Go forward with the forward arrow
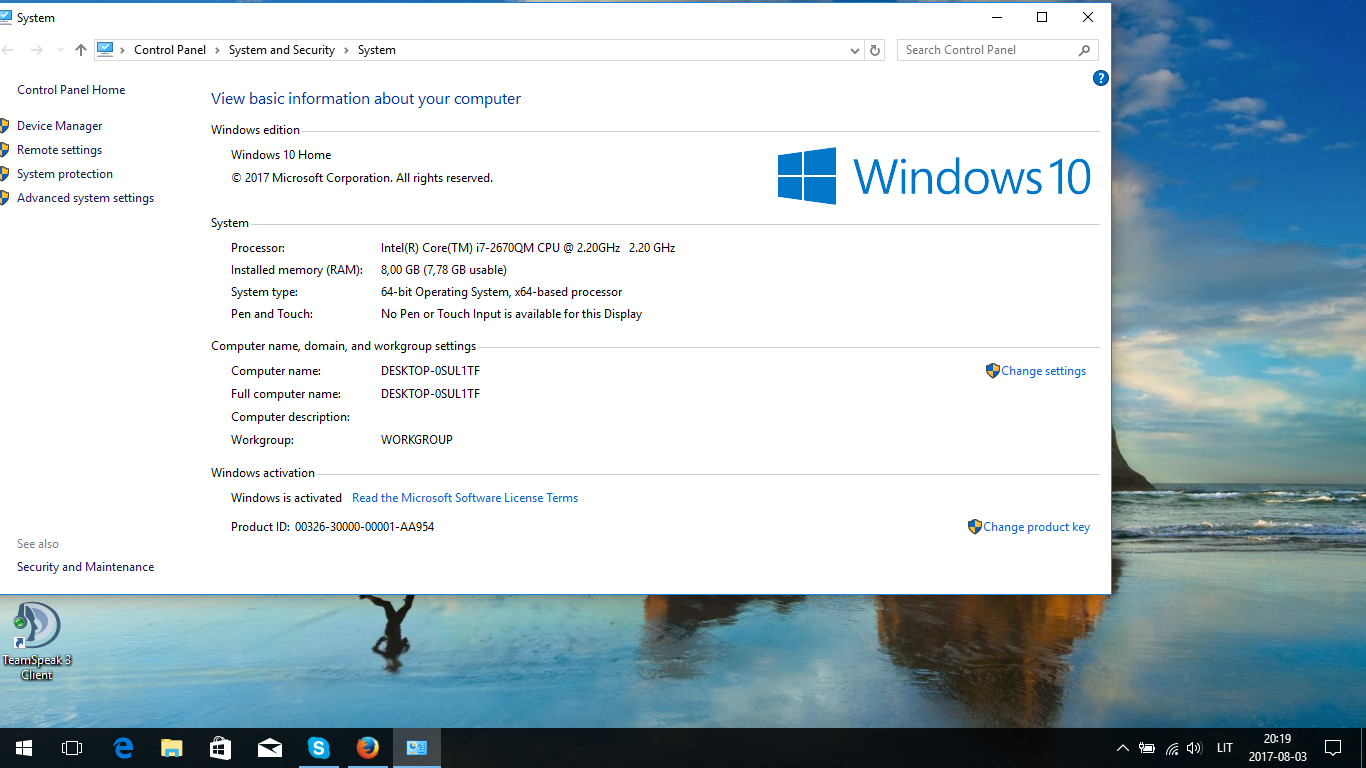Image resolution: width=1366 pixels, height=768 pixels. tap(37, 50)
